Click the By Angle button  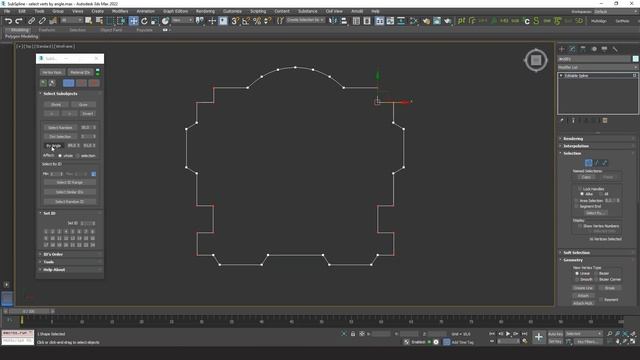(53, 146)
